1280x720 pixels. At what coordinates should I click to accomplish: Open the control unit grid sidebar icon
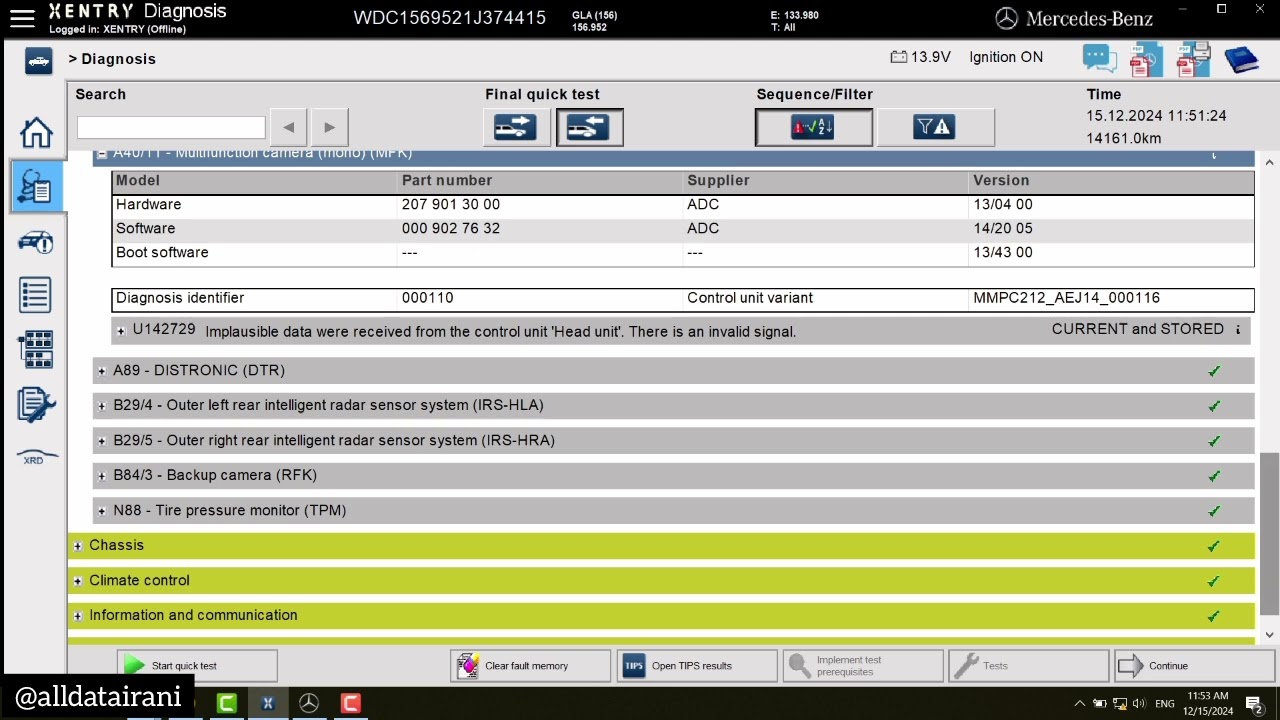36,350
